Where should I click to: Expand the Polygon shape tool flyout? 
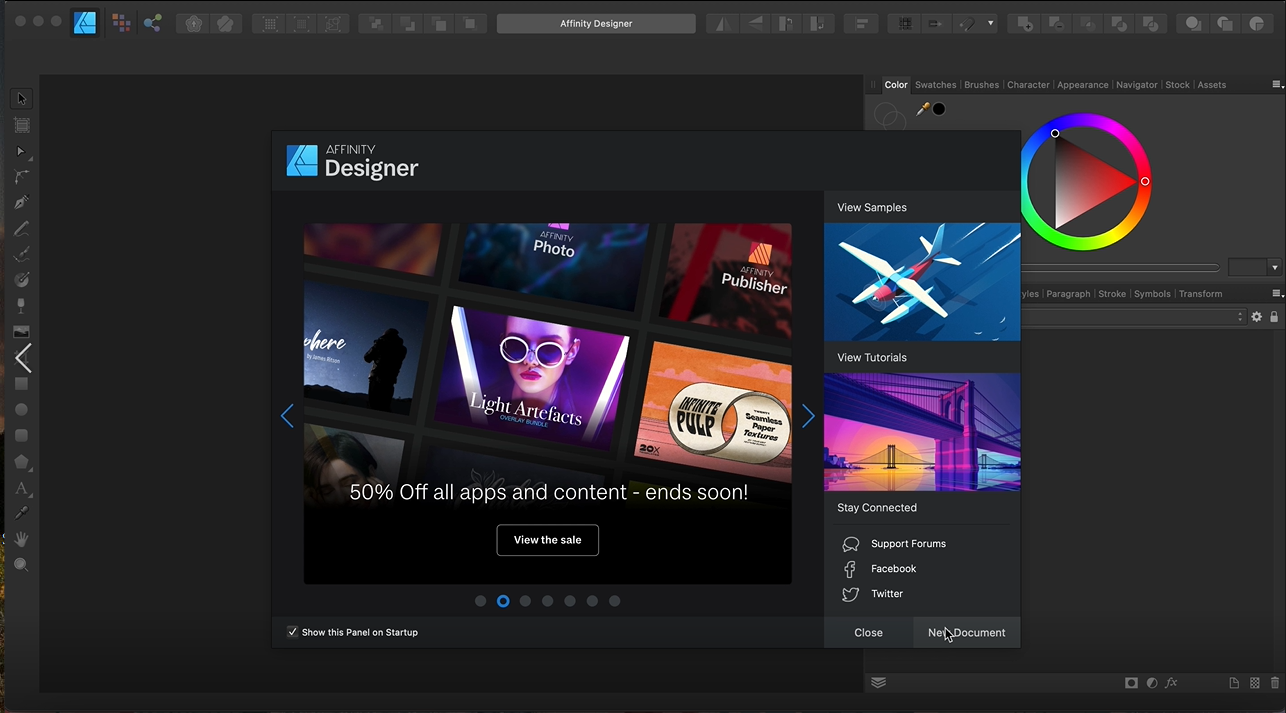pos(31,470)
